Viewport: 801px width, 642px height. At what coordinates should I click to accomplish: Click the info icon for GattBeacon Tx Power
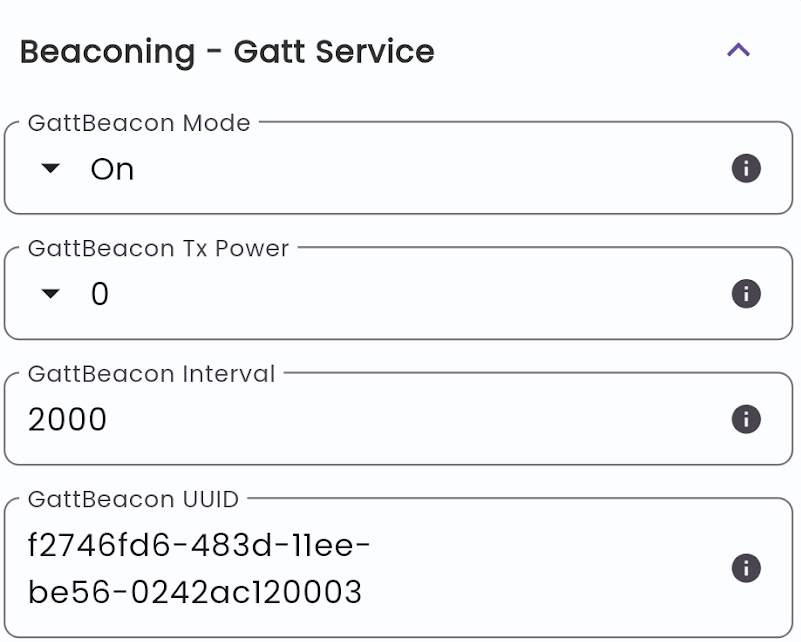point(745,294)
